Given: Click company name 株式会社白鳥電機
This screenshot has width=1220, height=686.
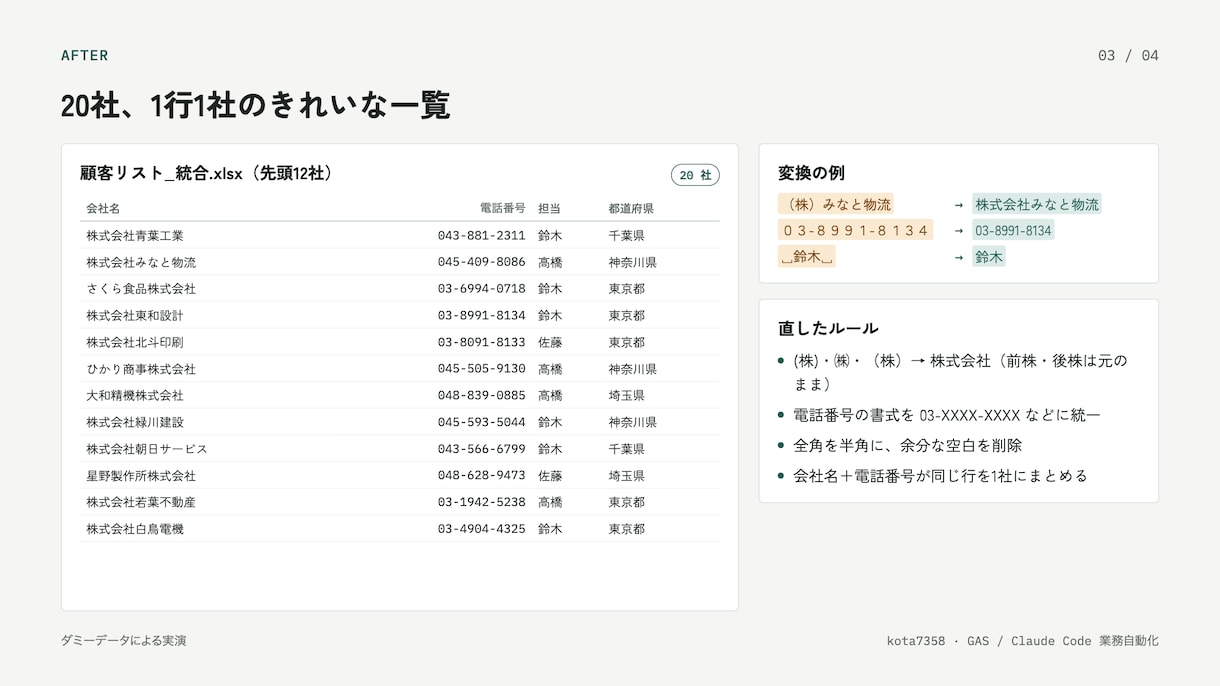Looking at the screenshot, I should point(135,529).
